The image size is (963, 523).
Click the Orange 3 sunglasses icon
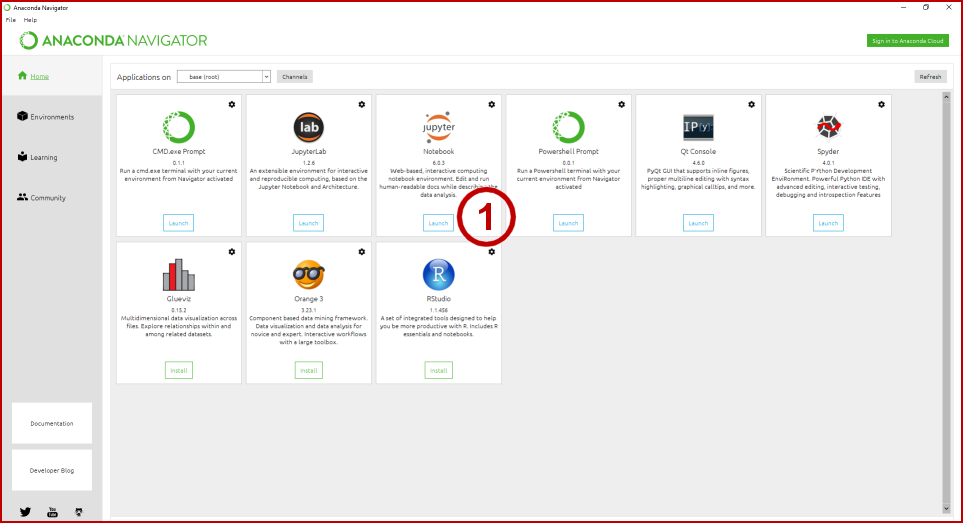coord(308,274)
